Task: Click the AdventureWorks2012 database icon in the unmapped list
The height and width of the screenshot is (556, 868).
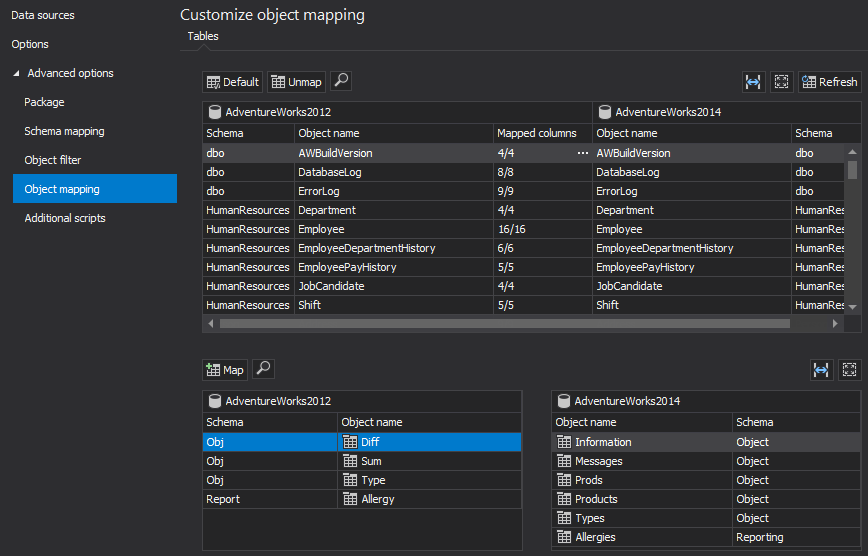Action: click(x=215, y=401)
